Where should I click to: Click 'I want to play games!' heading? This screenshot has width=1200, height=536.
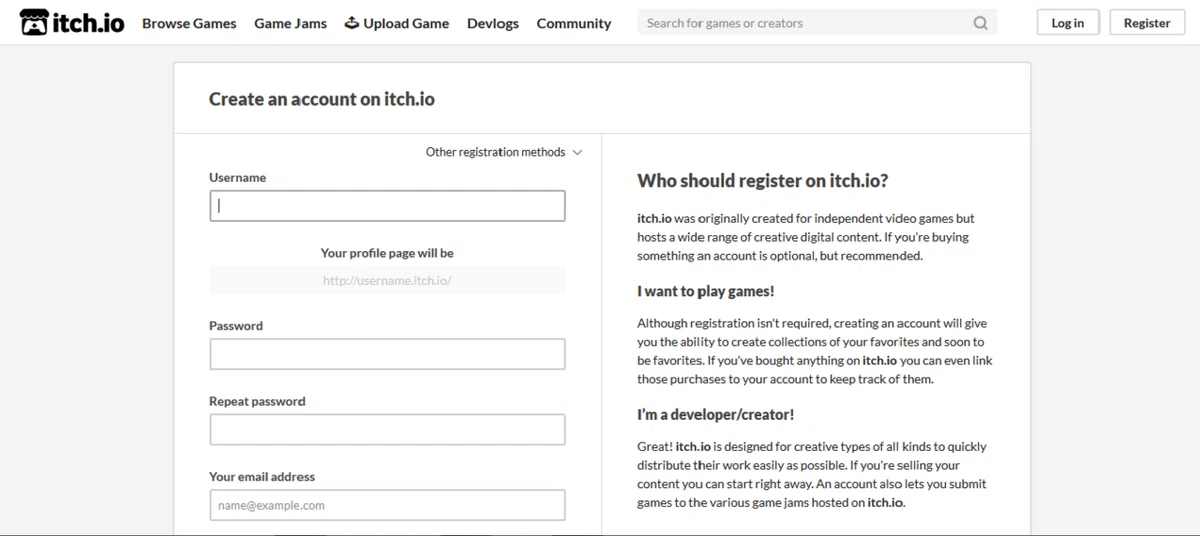706,291
